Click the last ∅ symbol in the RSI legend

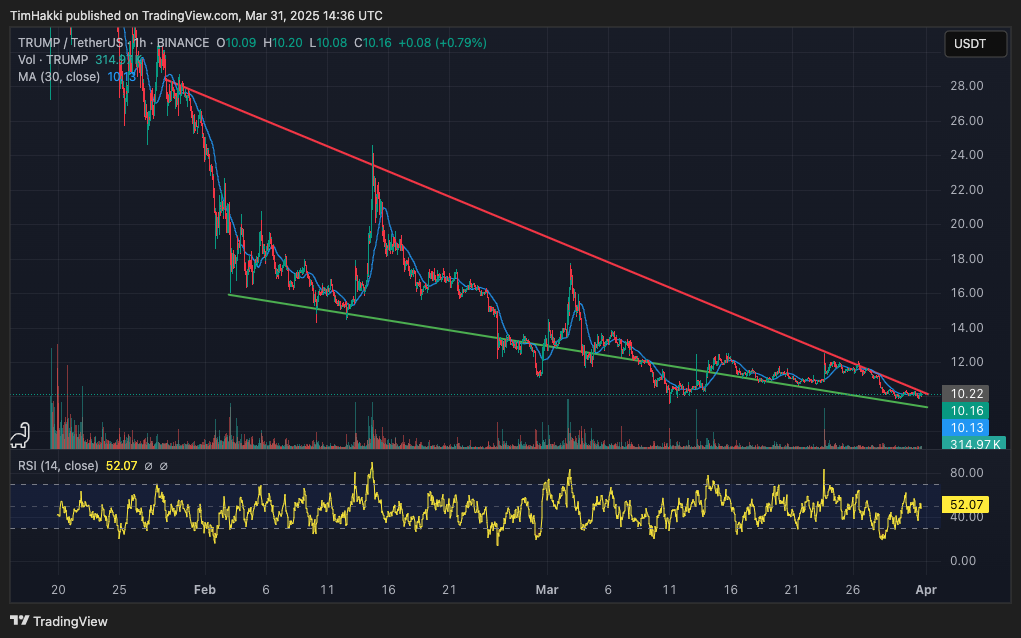pos(164,466)
